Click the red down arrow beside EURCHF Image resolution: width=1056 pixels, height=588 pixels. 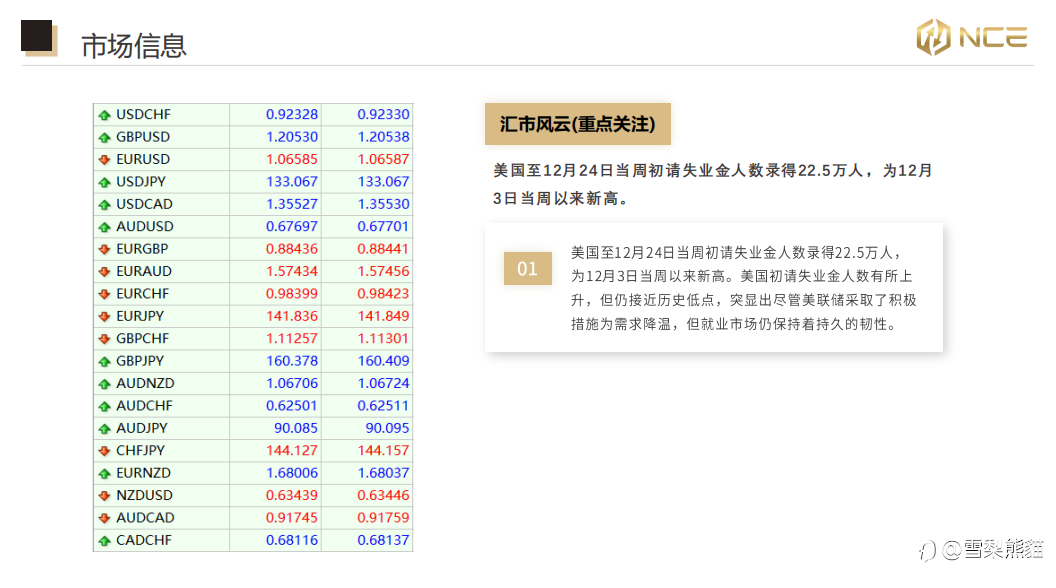coord(104,294)
